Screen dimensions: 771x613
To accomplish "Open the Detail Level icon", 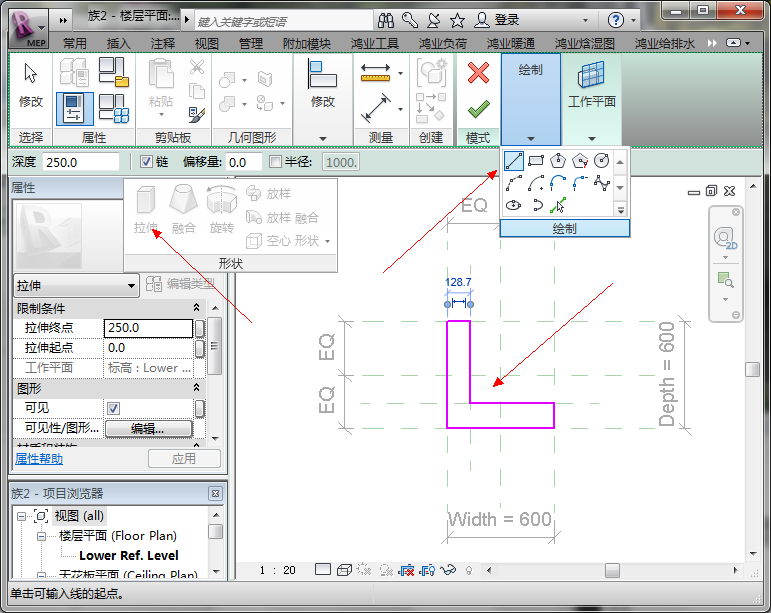I will click(323, 570).
